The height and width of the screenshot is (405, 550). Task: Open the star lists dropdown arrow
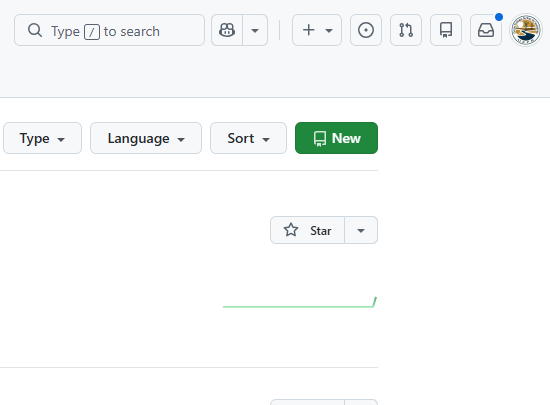[361, 230]
